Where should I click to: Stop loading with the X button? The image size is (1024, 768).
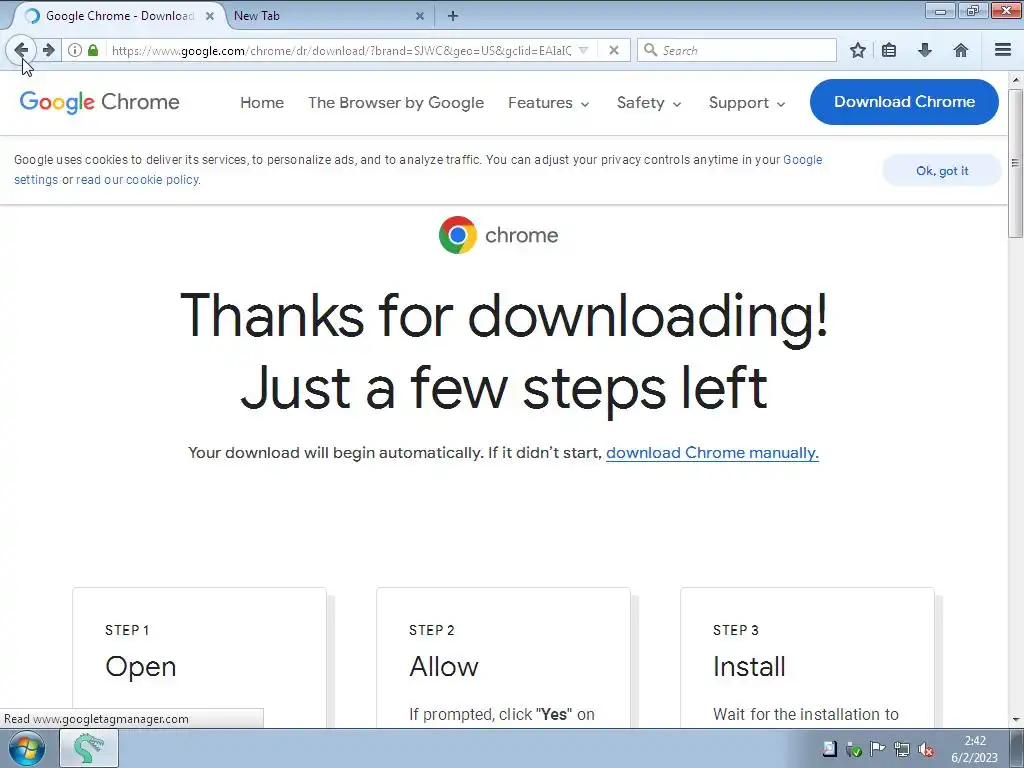pyautogui.click(x=614, y=50)
